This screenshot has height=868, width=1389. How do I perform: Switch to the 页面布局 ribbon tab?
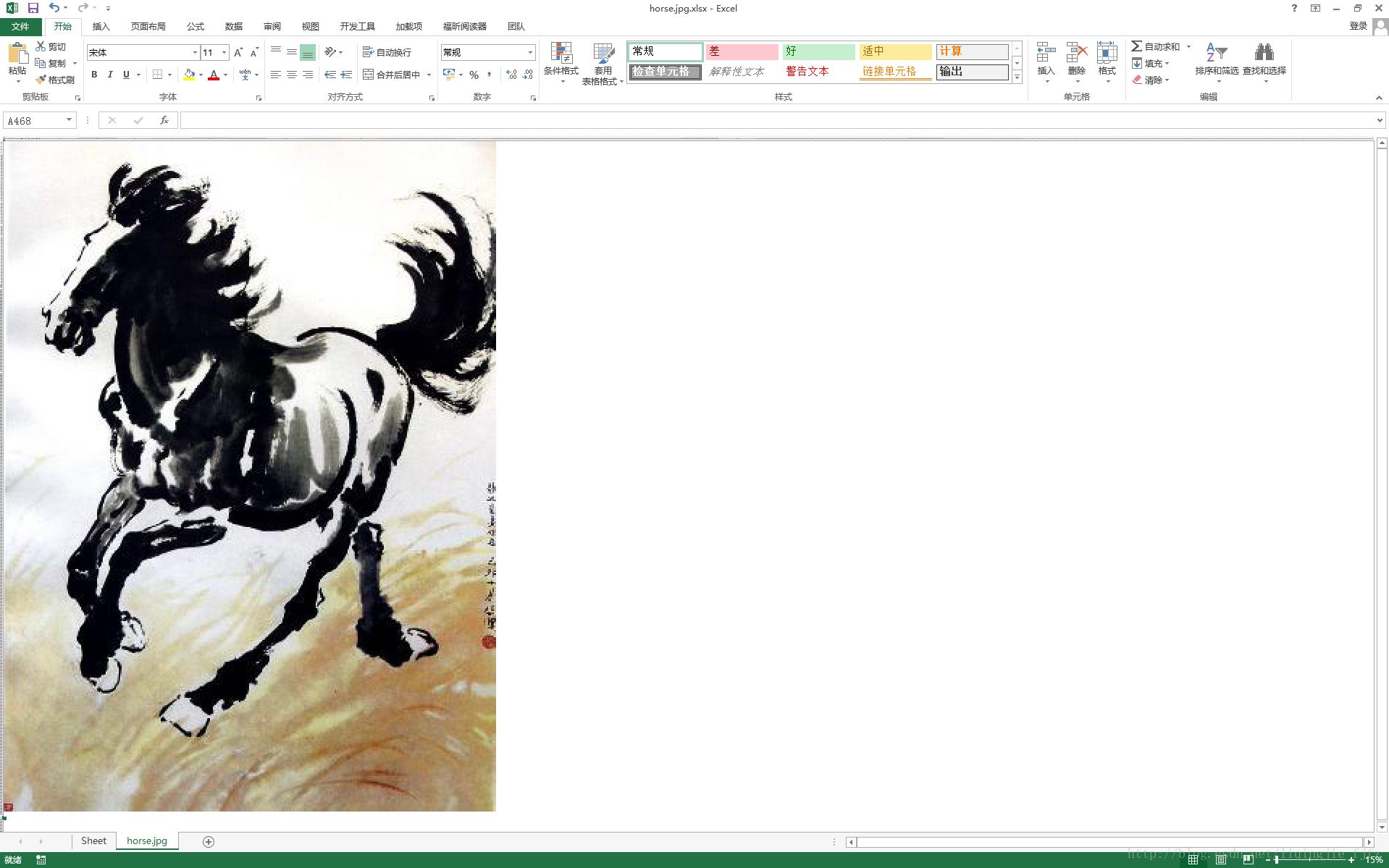pyautogui.click(x=148, y=26)
